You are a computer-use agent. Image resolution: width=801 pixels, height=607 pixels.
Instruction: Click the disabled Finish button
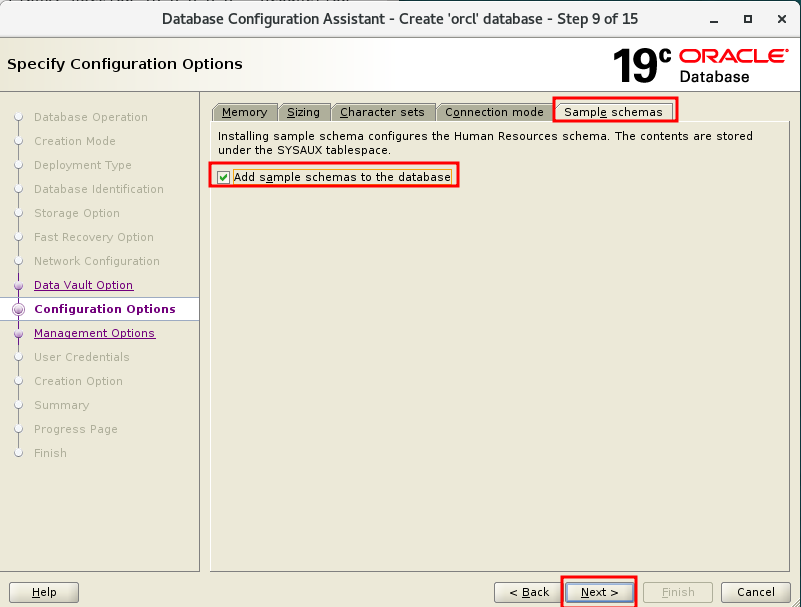(678, 592)
